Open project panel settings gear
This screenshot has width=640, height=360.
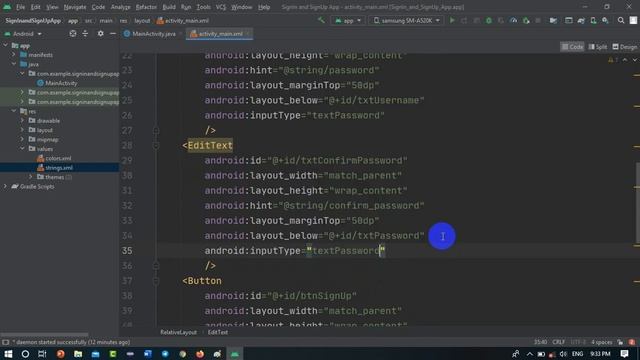pos(100,33)
